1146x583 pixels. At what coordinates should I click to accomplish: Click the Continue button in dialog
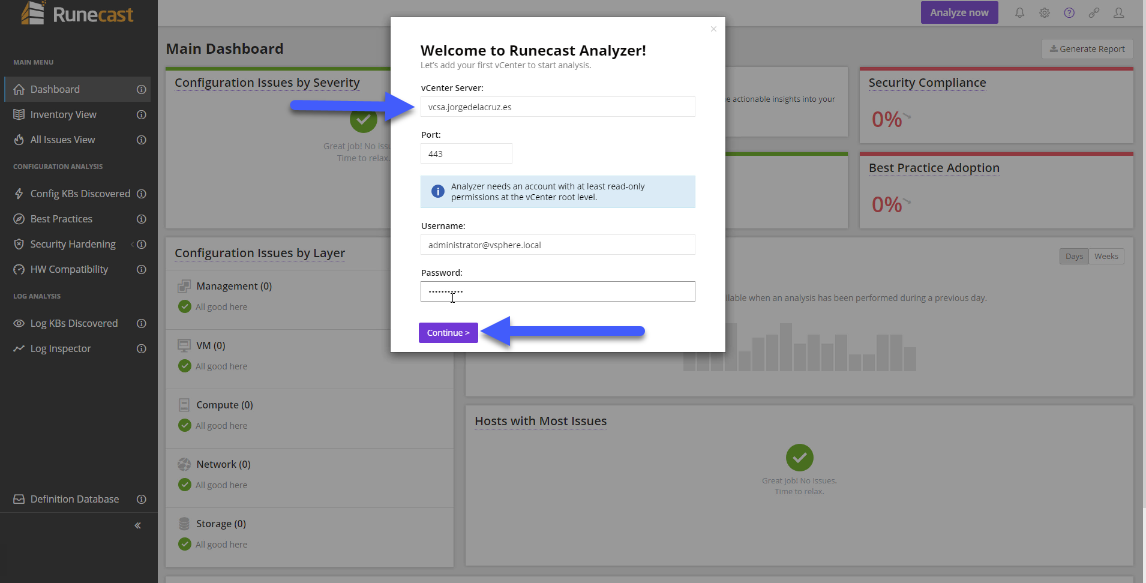(448, 332)
